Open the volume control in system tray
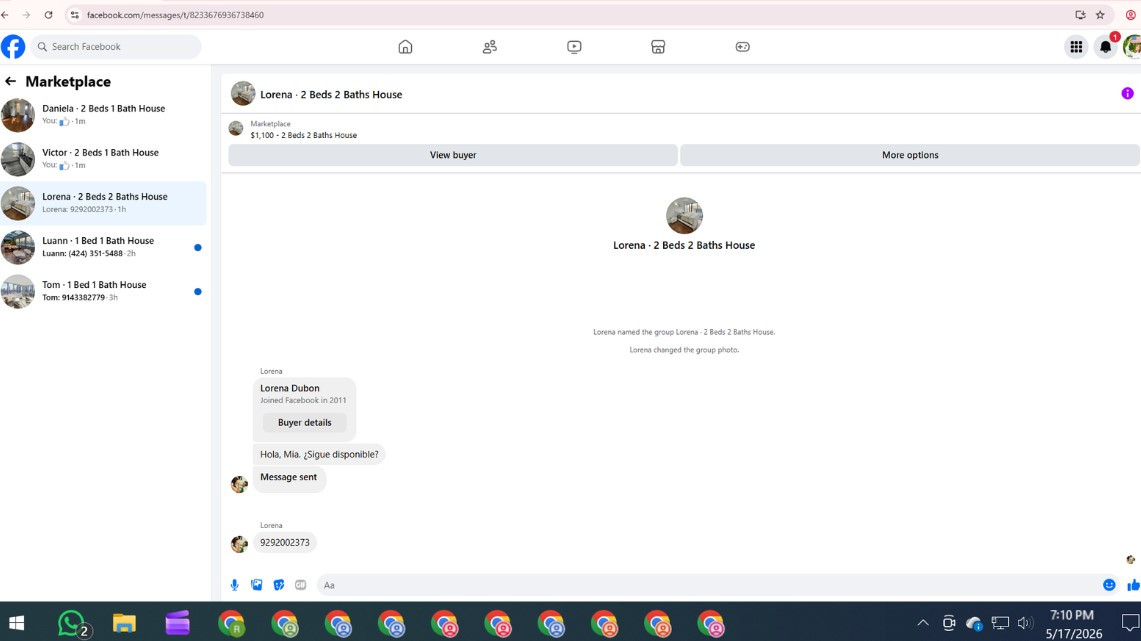Image resolution: width=1141 pixels, height=641 pixels. (x=1025, y=623)
